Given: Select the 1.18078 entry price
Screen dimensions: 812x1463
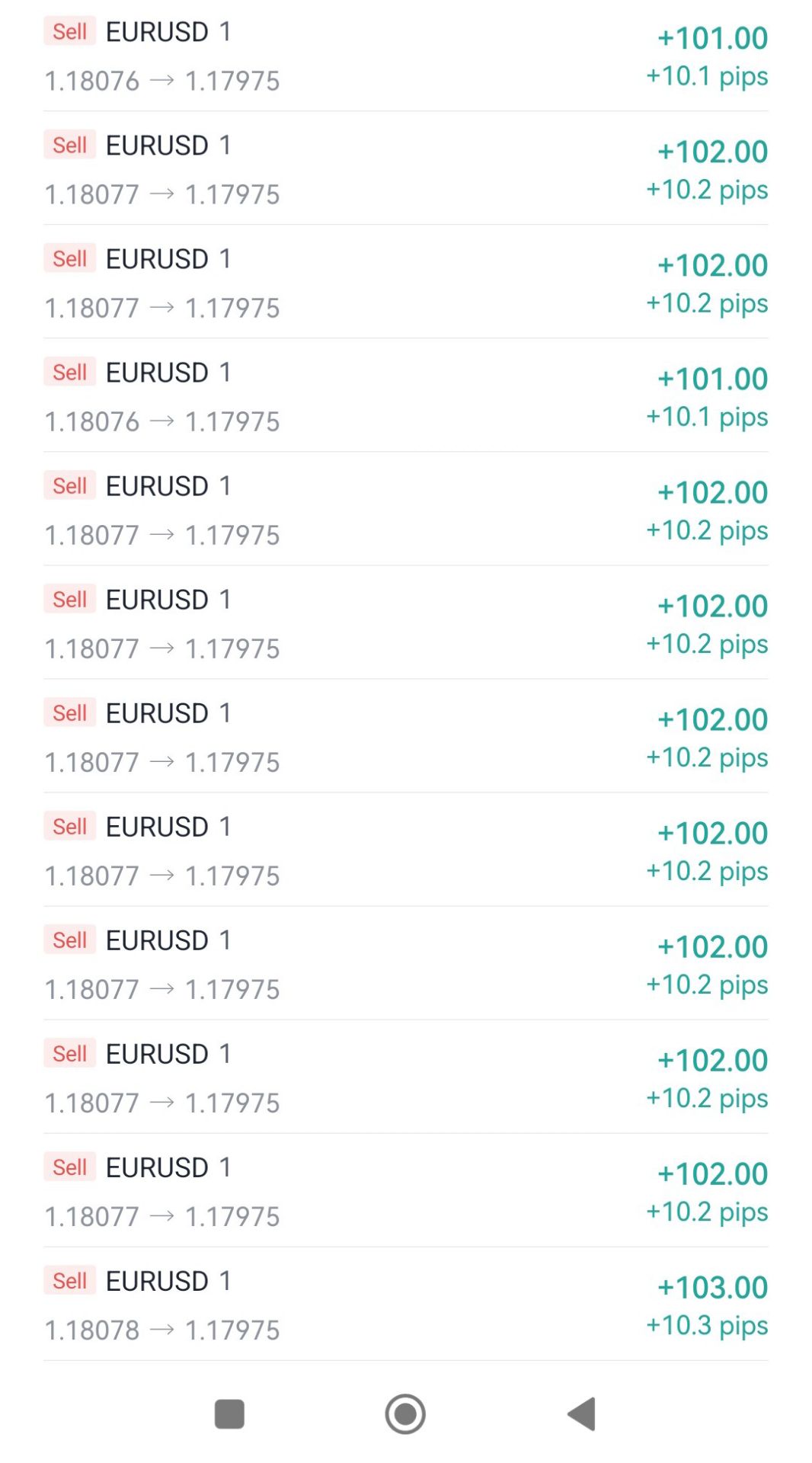Looking at the screenshot, I should click(92, 1330).
